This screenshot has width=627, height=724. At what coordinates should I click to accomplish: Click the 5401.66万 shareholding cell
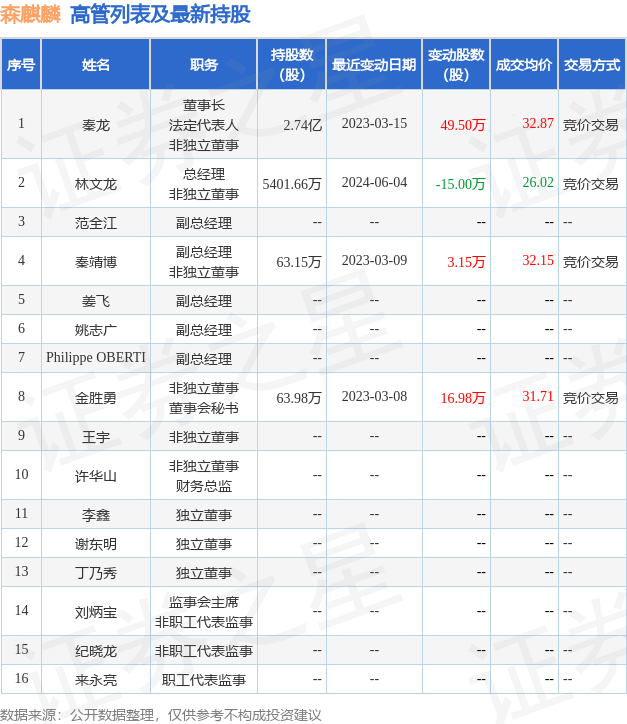point(292,184)
